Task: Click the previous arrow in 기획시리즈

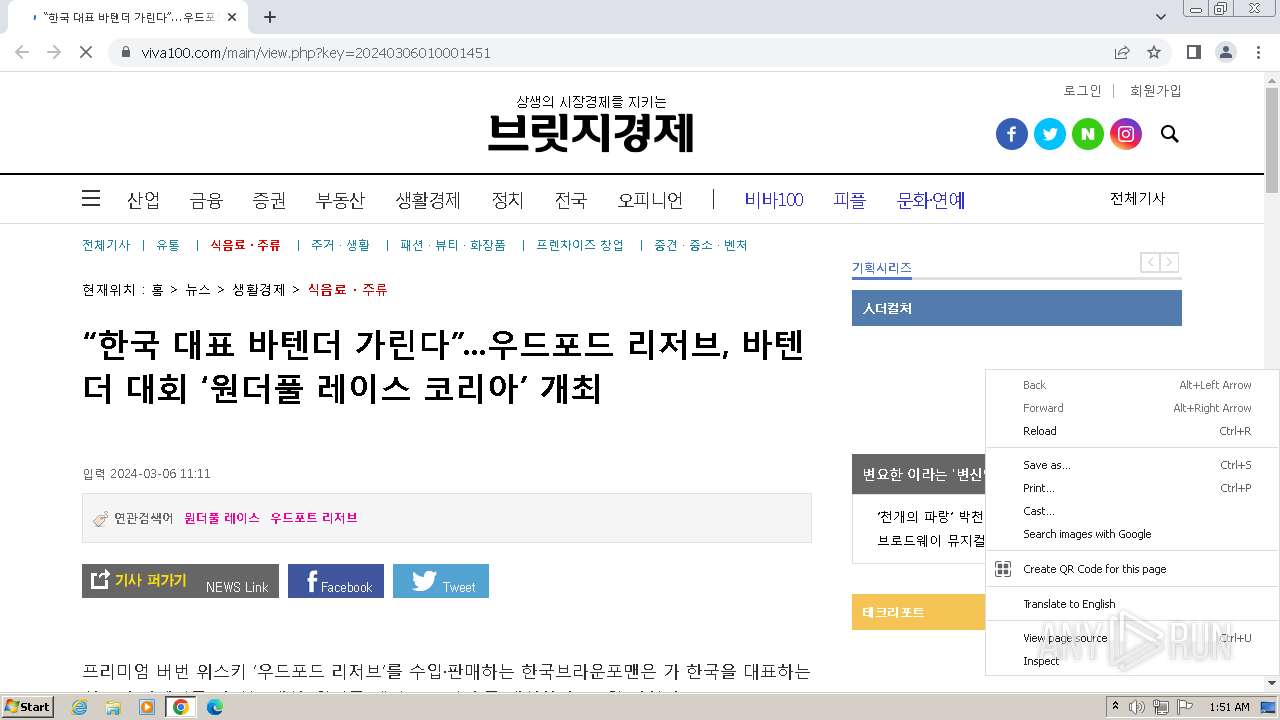Action: click(1151, 262)
